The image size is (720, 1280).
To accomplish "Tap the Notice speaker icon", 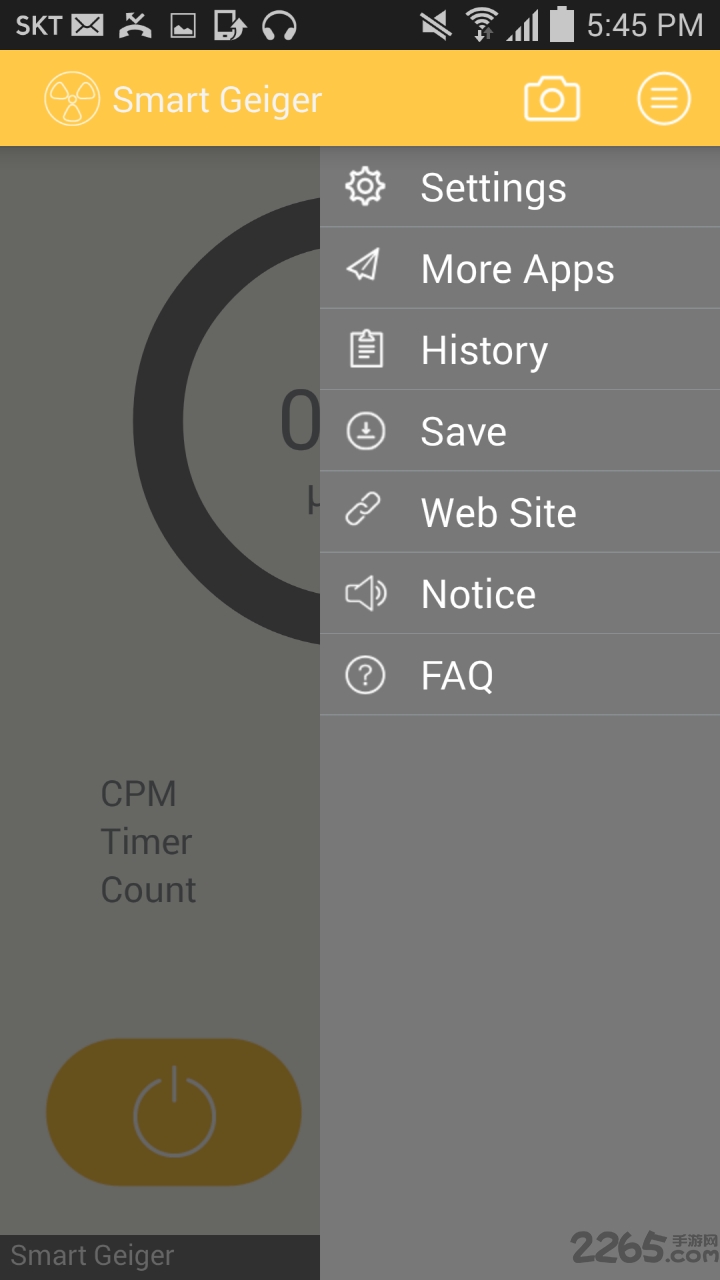I will (x=365, y=593).
